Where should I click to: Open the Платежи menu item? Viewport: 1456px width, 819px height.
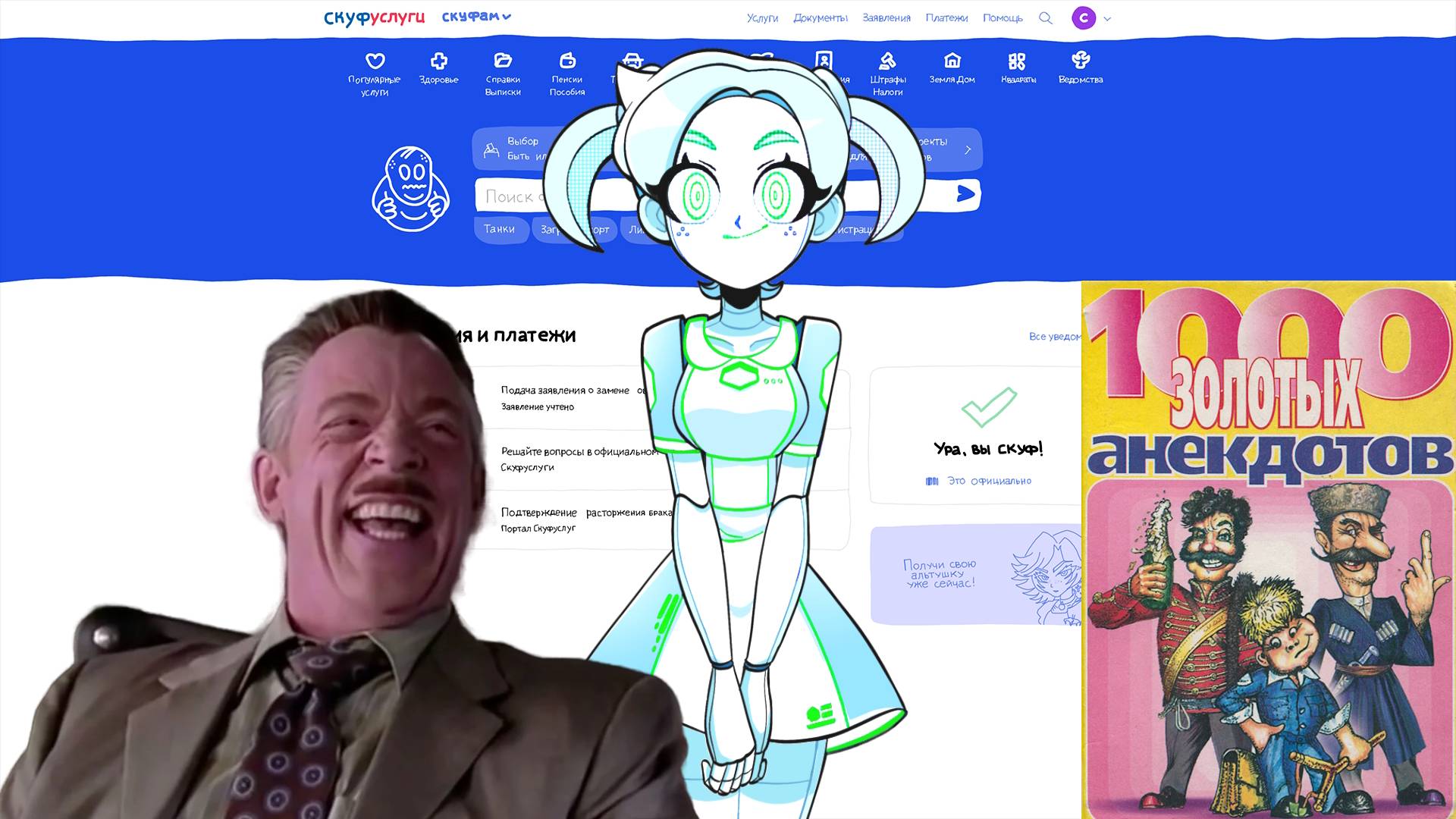(x=946, y=18)
